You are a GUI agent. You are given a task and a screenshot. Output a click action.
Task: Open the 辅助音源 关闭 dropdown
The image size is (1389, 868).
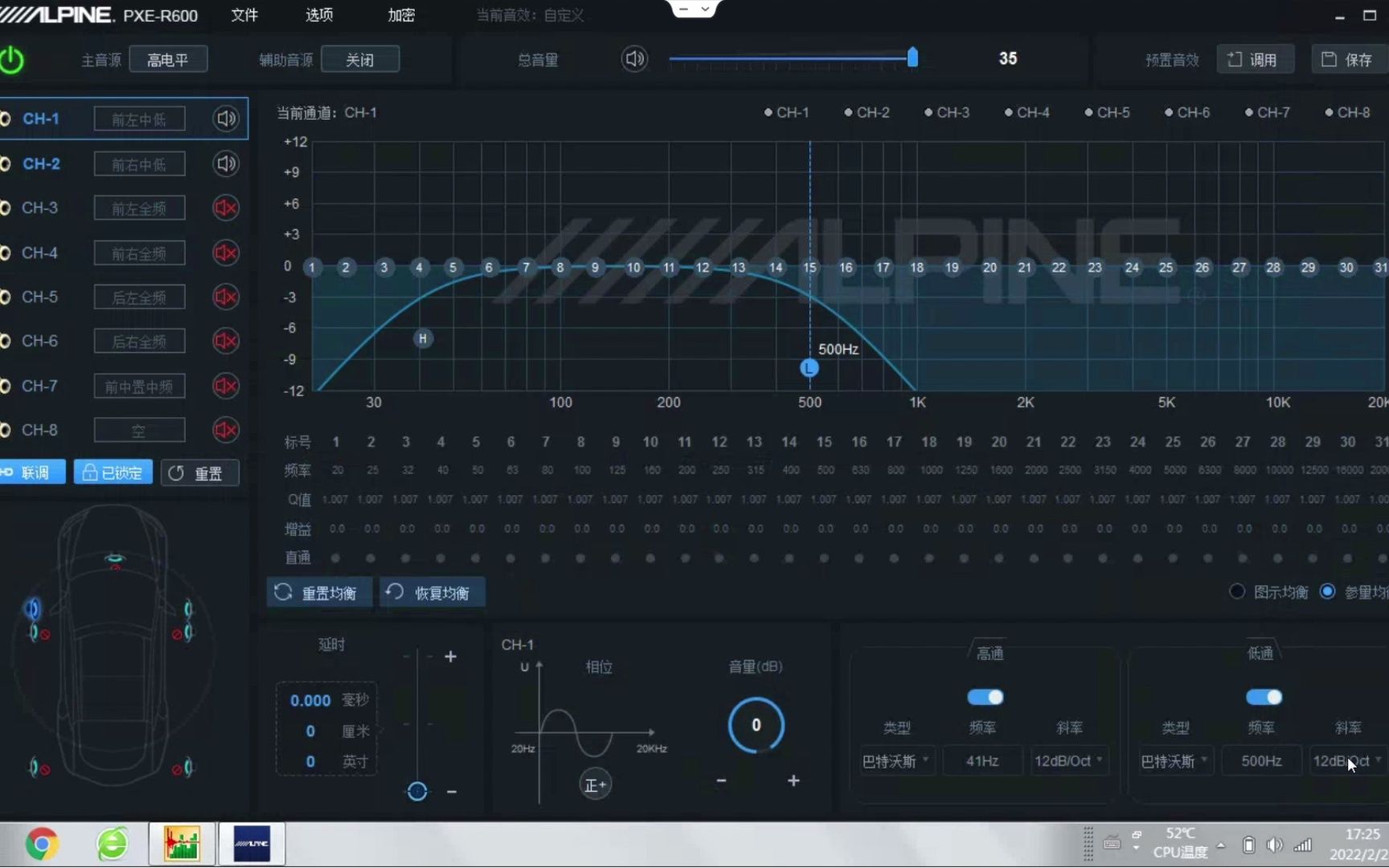(x=360, y=59)
